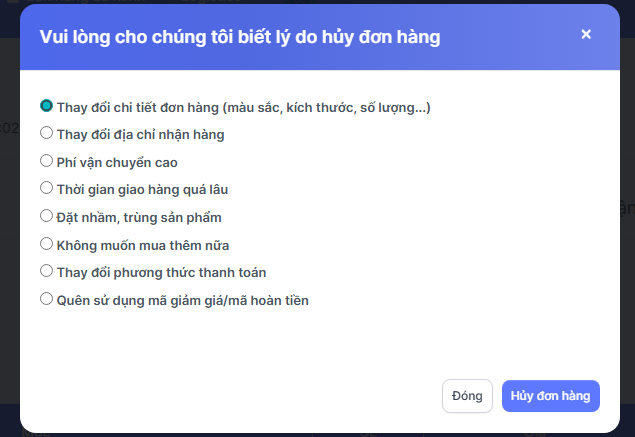The image size is (635, 437).
Task: Click the 'Phí vận chuyển cao' label text
Action: coord(117,162)
